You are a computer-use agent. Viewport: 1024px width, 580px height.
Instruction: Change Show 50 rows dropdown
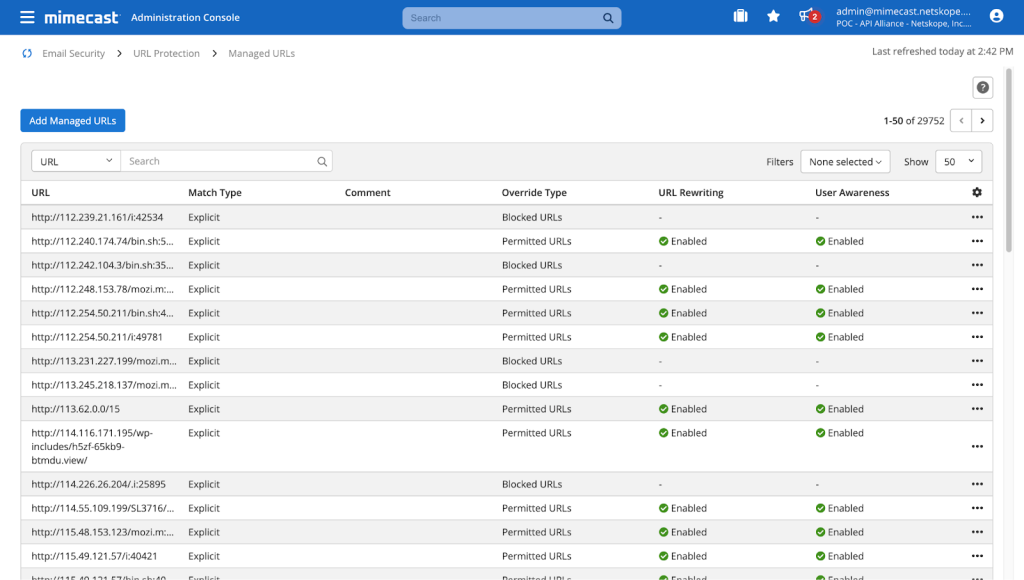tap(958, 162)
